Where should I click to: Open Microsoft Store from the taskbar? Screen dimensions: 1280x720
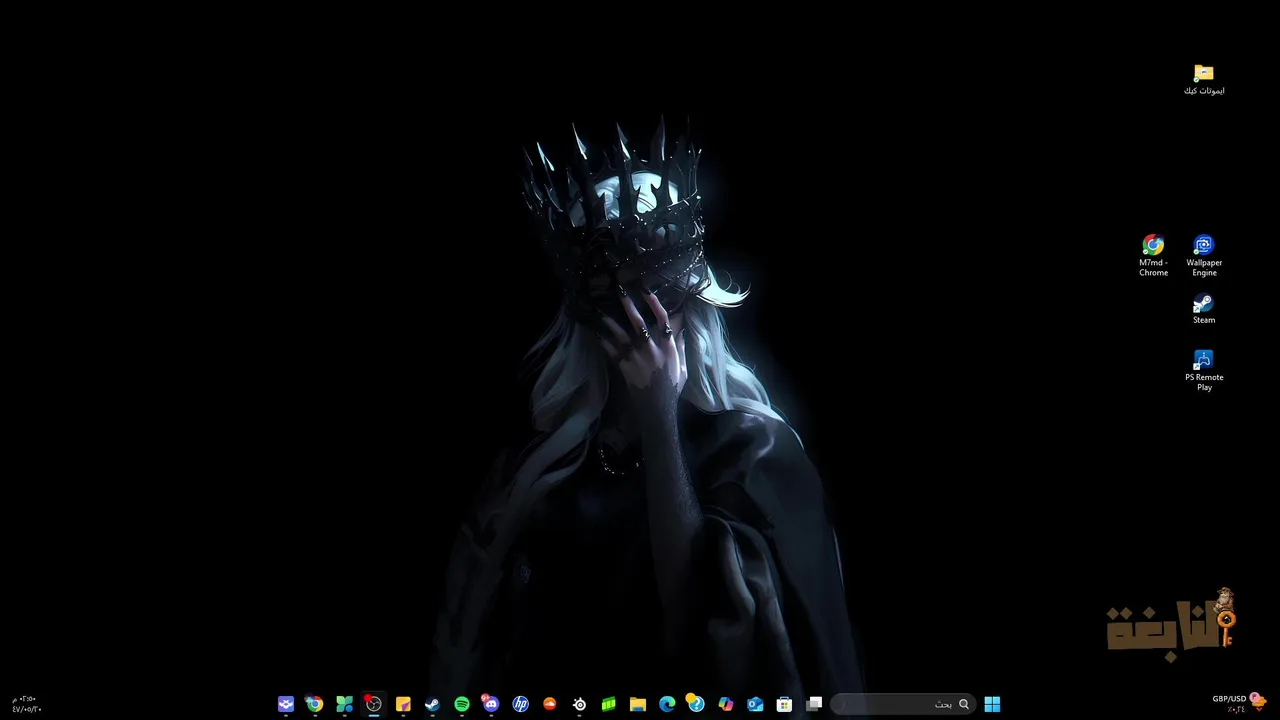click(785, 704)
